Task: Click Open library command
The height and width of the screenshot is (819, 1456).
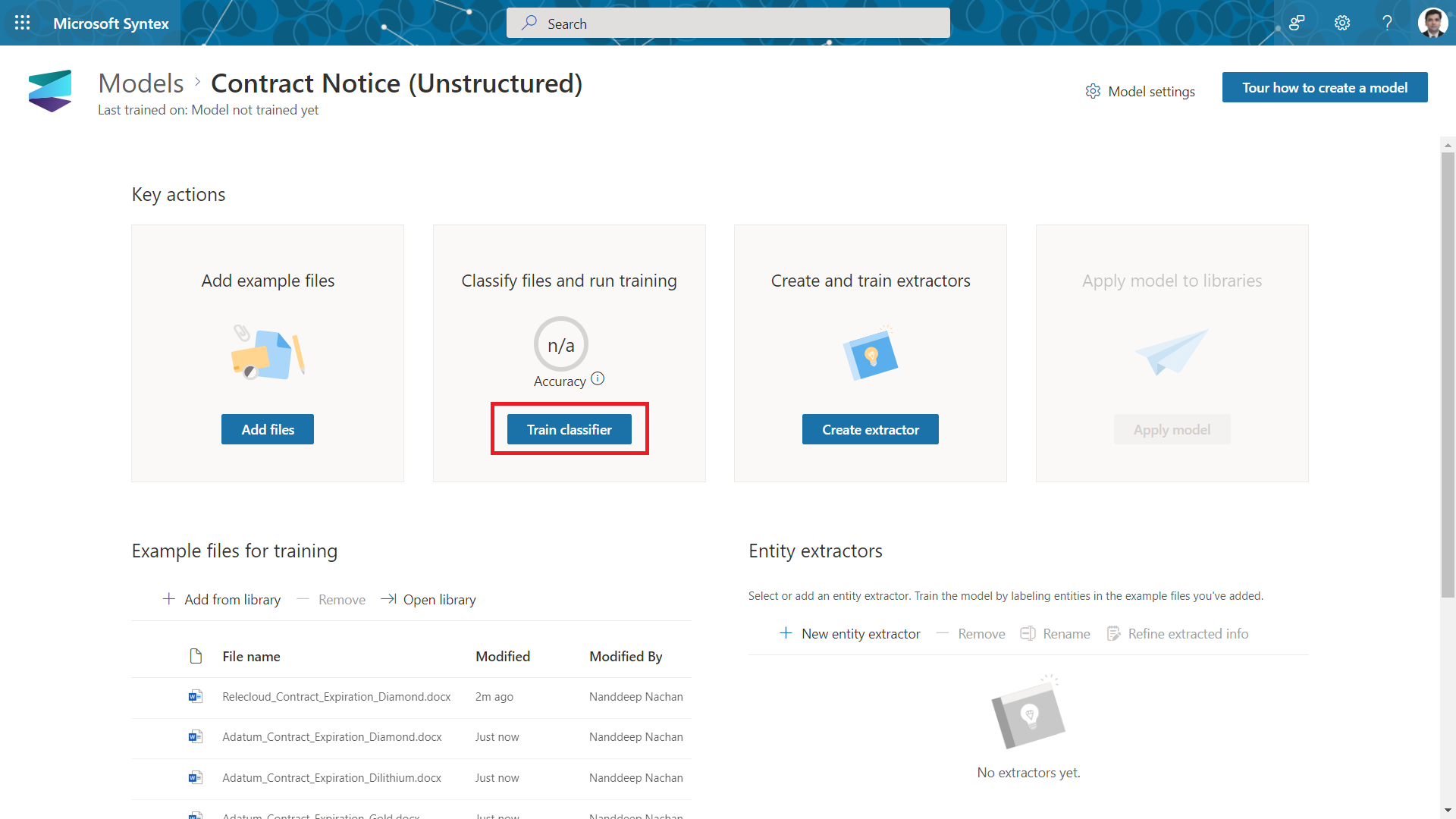Action: [428, 599]
